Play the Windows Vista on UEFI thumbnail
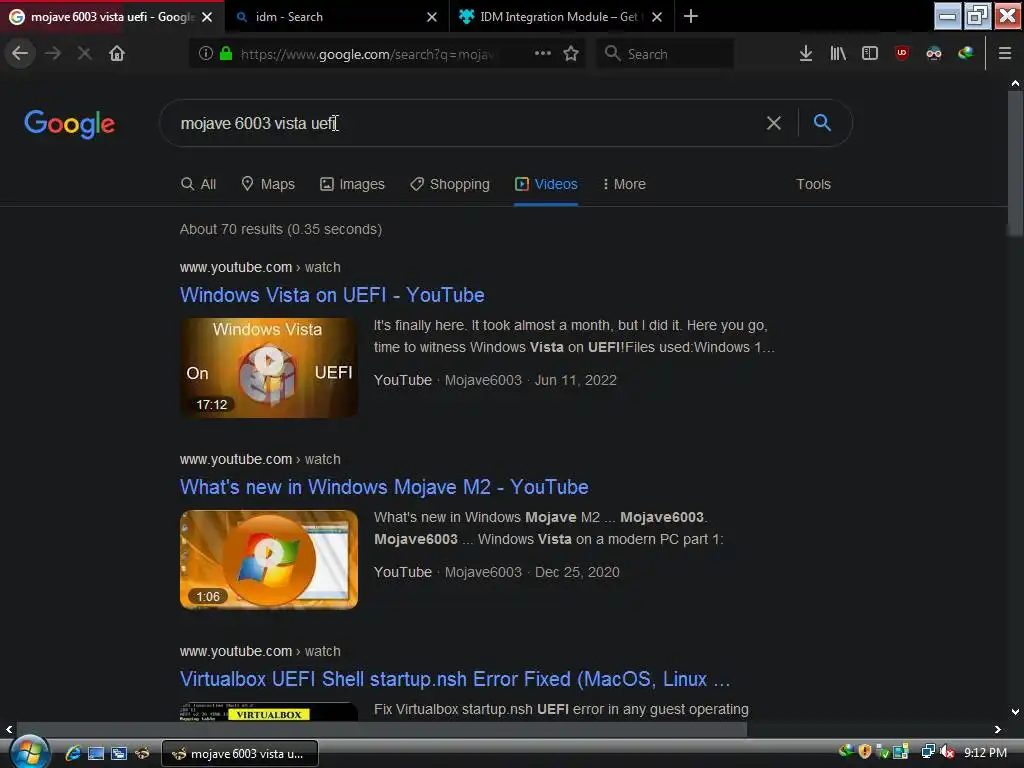 (x=269, y=368)
